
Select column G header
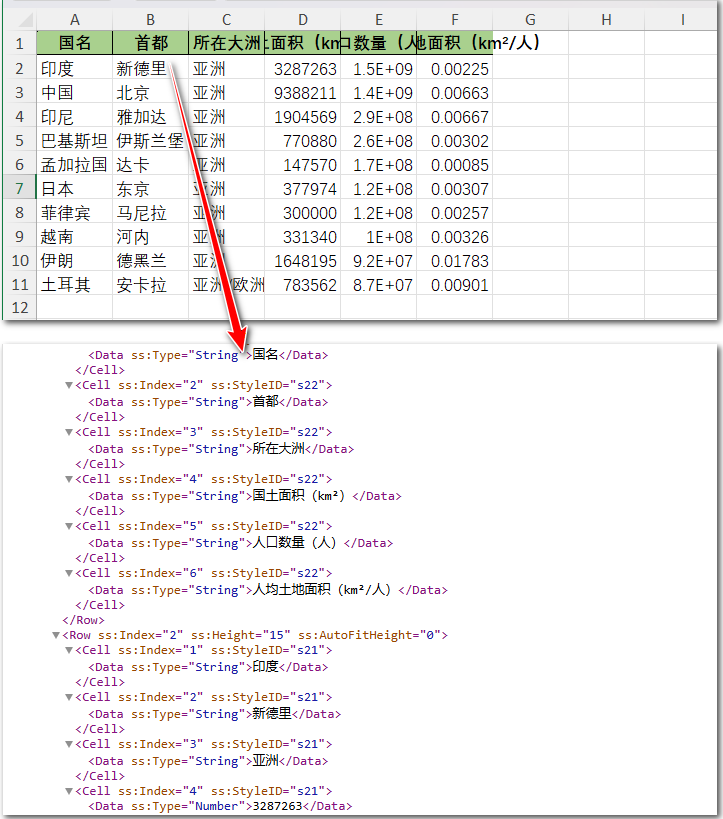tap(530, 20)
